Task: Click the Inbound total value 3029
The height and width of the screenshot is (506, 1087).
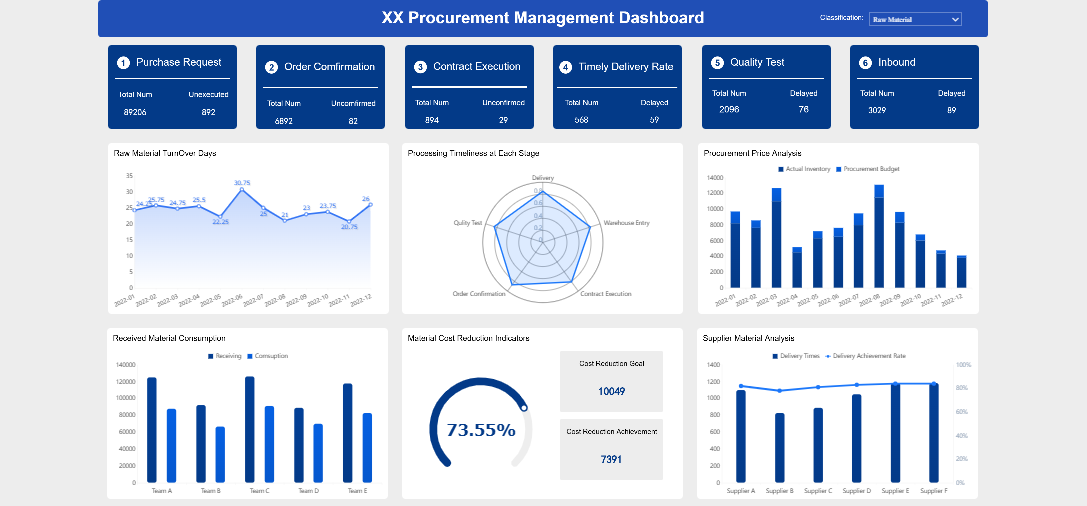Action: [x=877, y=110]
